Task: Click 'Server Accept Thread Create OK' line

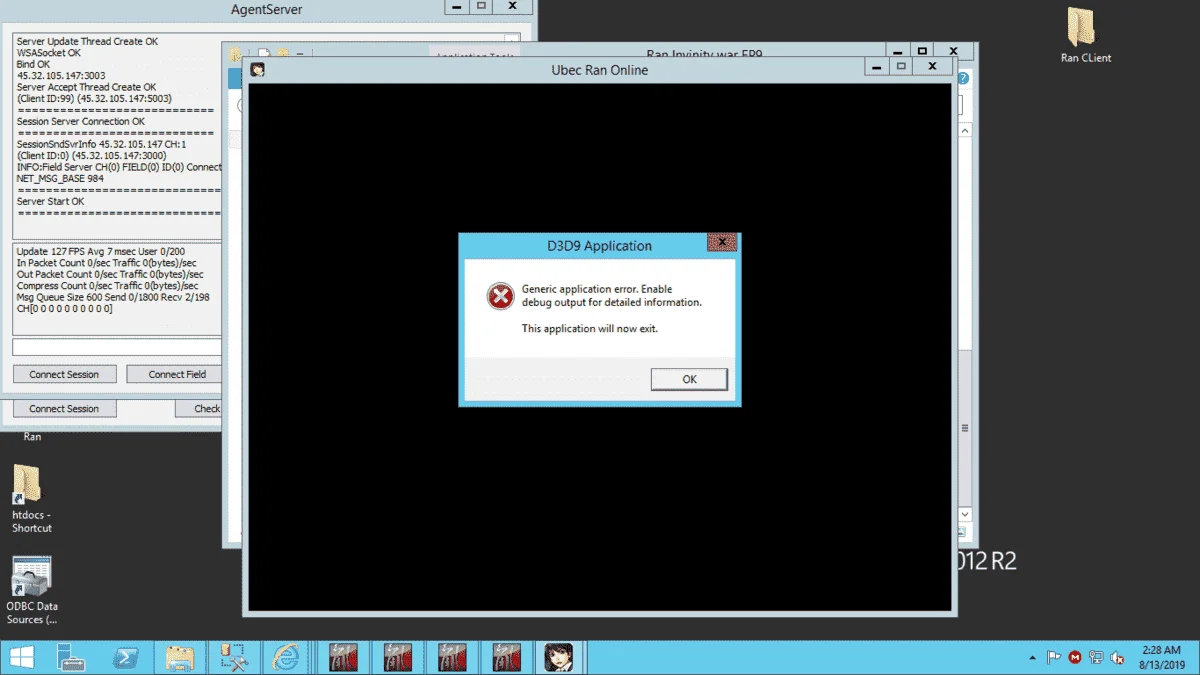Action: [87, 88]
